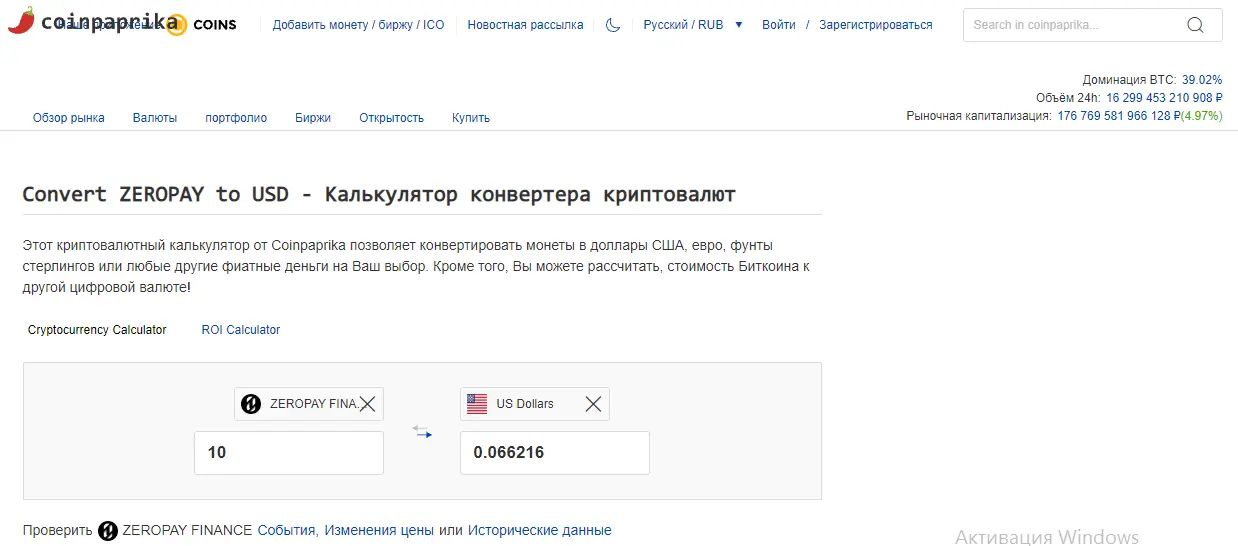Open the ZEROPAY FINANCE currency selector
The image size is (1238, 546).
point(309,404)
